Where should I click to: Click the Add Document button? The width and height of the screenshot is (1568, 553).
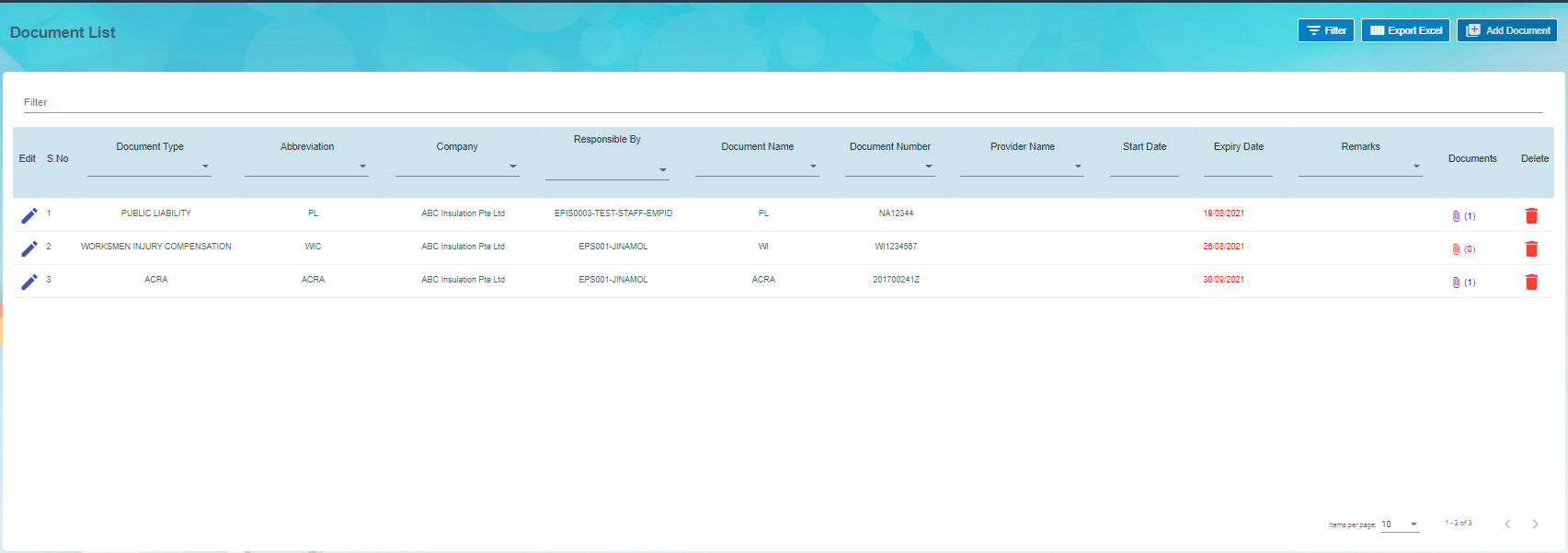click(1506, 30)
